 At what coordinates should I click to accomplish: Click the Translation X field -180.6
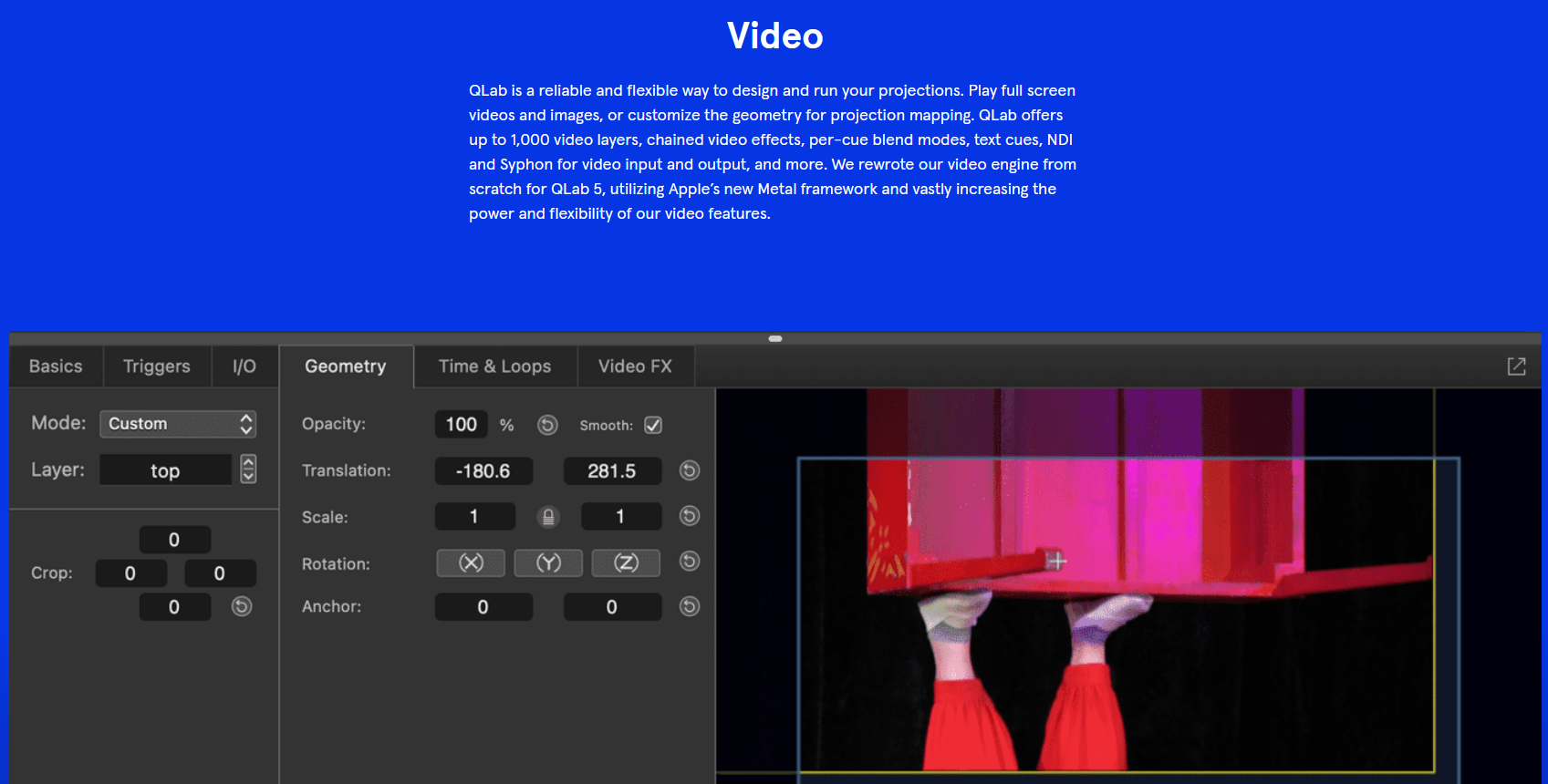483,471
